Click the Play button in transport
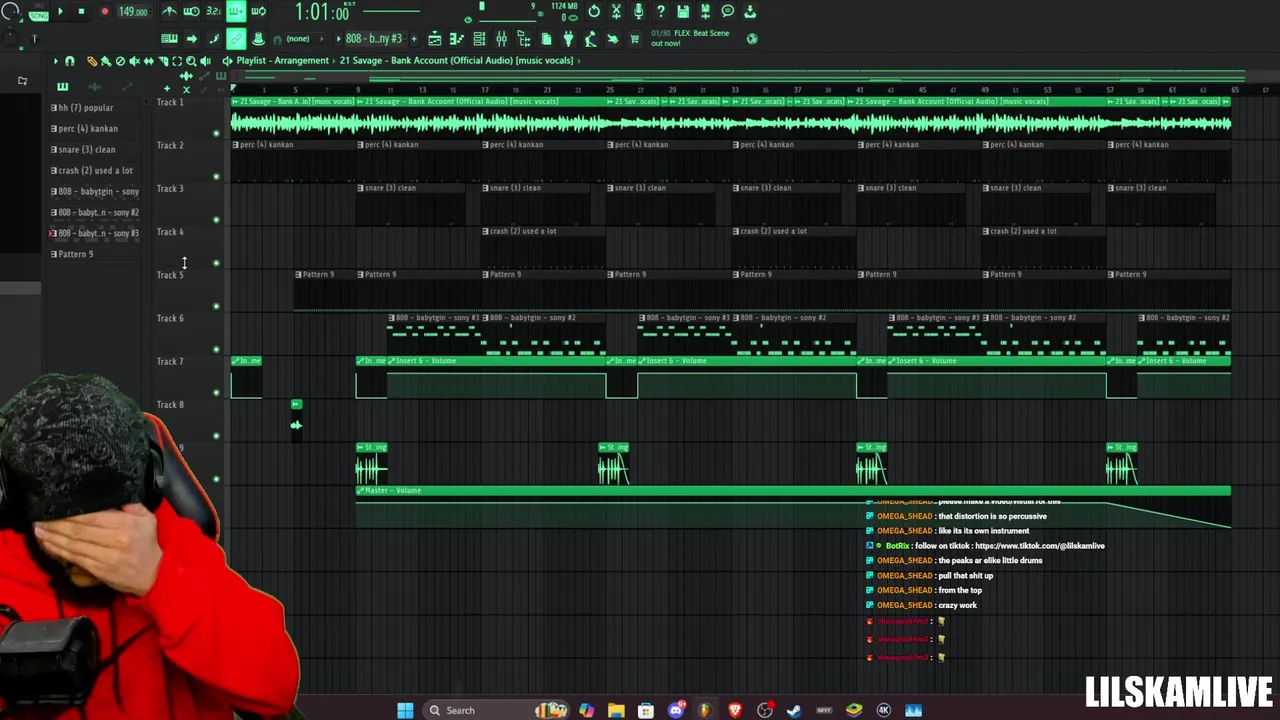 pos(60,12)
